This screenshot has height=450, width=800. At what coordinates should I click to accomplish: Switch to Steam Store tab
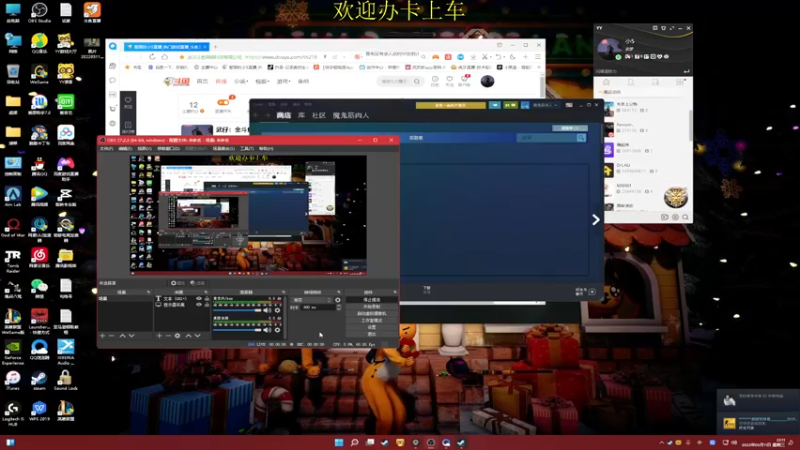pyautogui.click(x=284, y=115)
